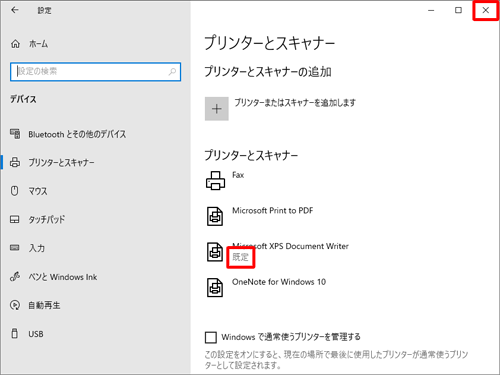Screen dimensions: 500x375
Task: Switch to タッチパッド settings page
Action: click(47, 220)
